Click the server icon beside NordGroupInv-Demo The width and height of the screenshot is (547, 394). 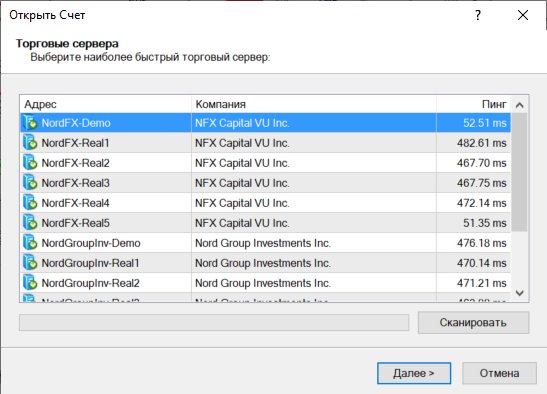point(30,243)
